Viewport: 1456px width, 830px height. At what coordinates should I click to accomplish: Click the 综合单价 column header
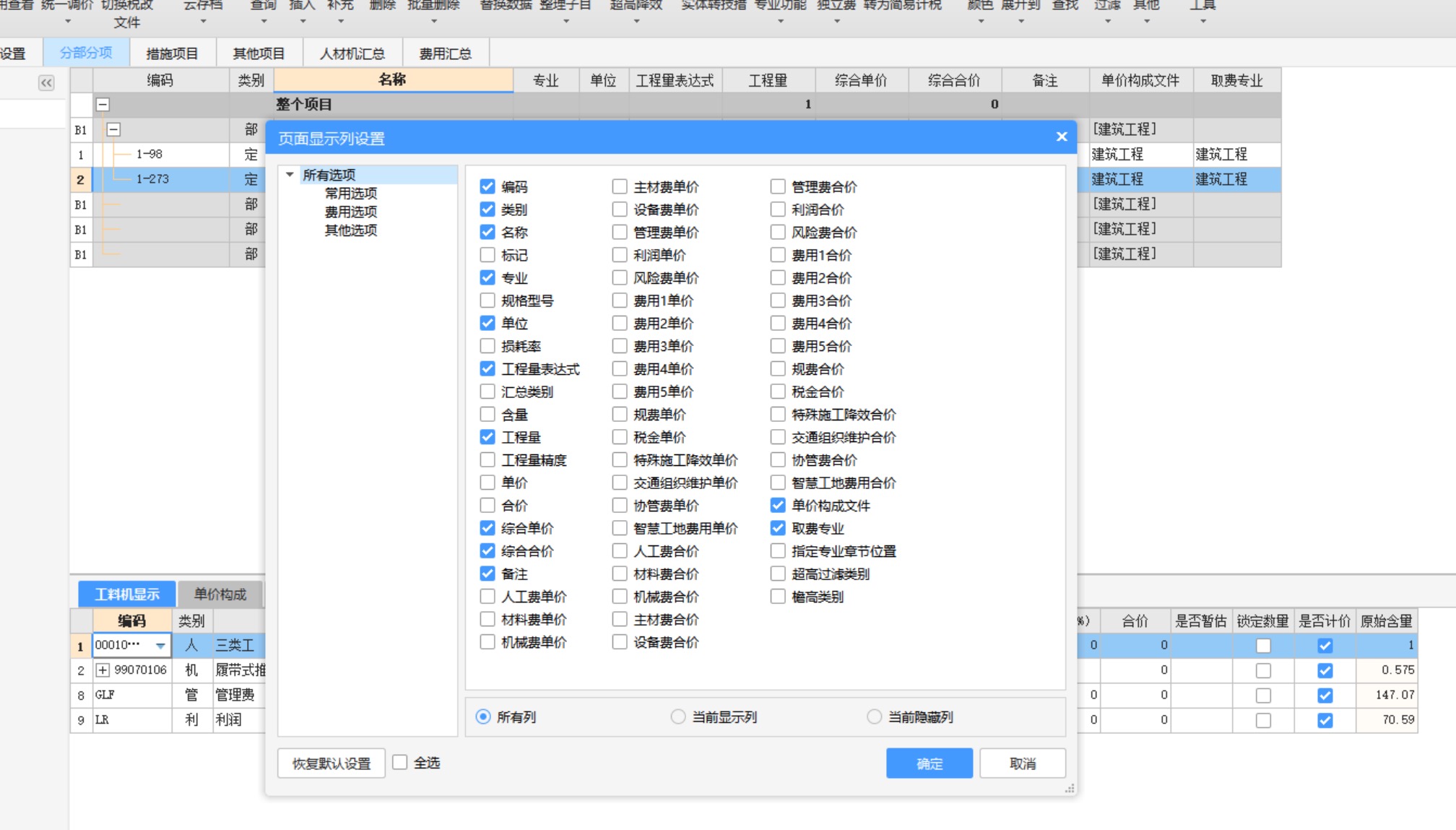[861, 80]
